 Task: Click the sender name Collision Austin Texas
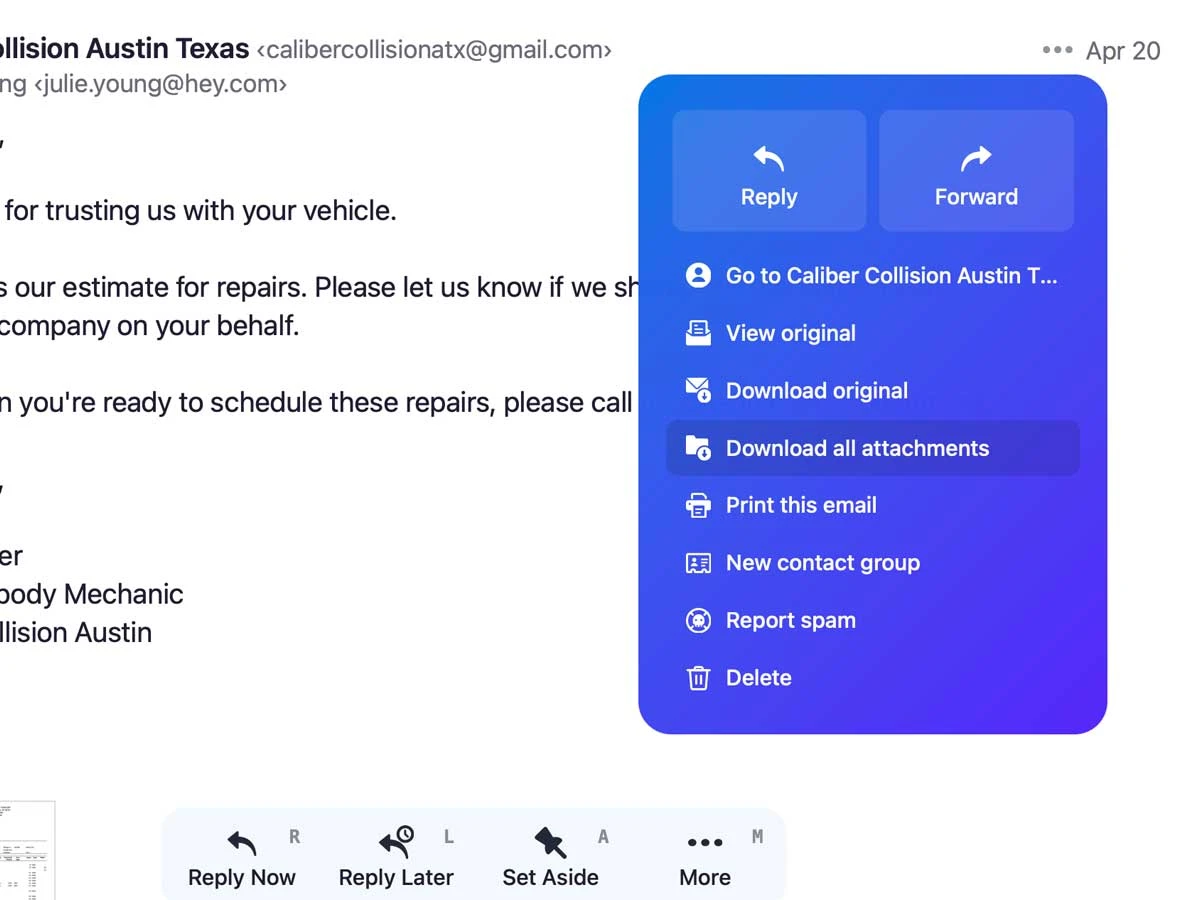tap(124, 48)
